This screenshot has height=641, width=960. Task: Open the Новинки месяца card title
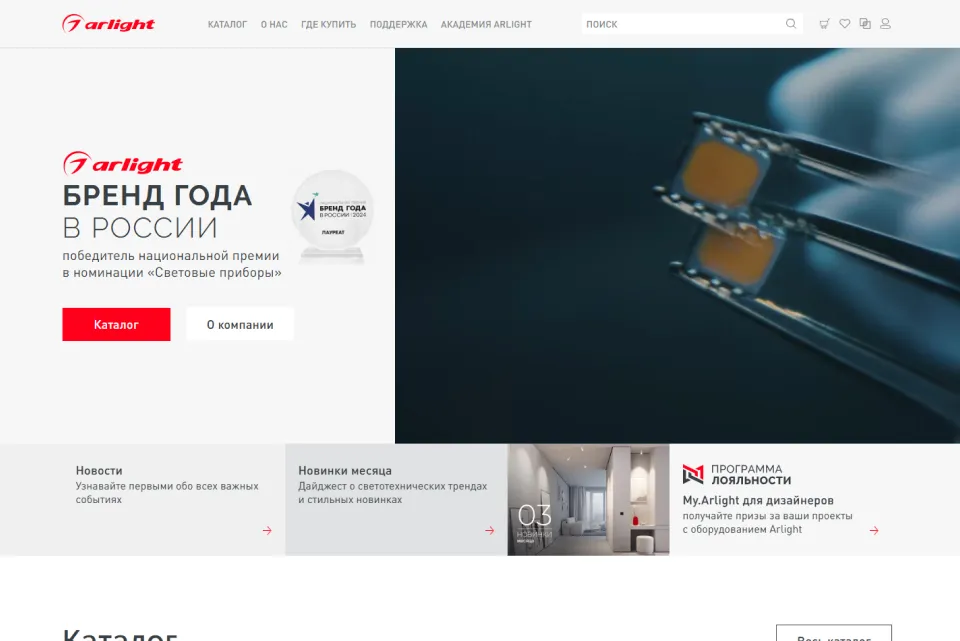coord(345,471)
